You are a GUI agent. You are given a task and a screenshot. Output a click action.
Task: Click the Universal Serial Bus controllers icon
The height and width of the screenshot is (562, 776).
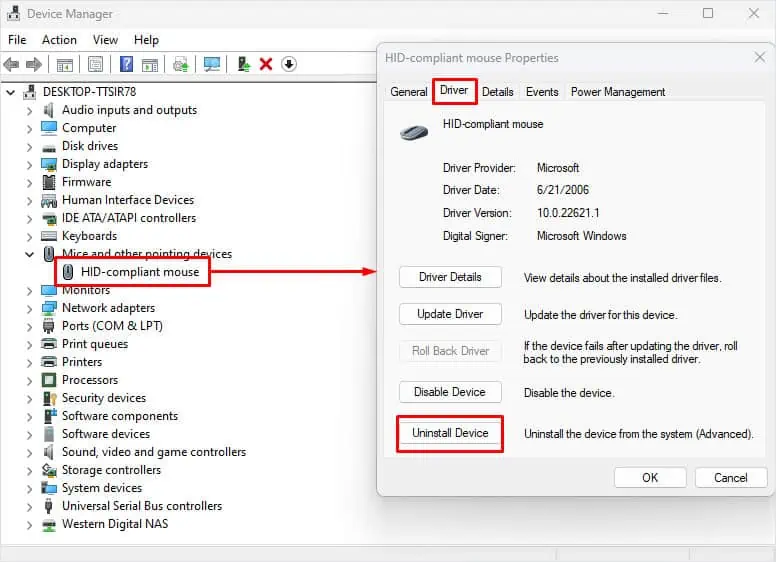[48, 506]
